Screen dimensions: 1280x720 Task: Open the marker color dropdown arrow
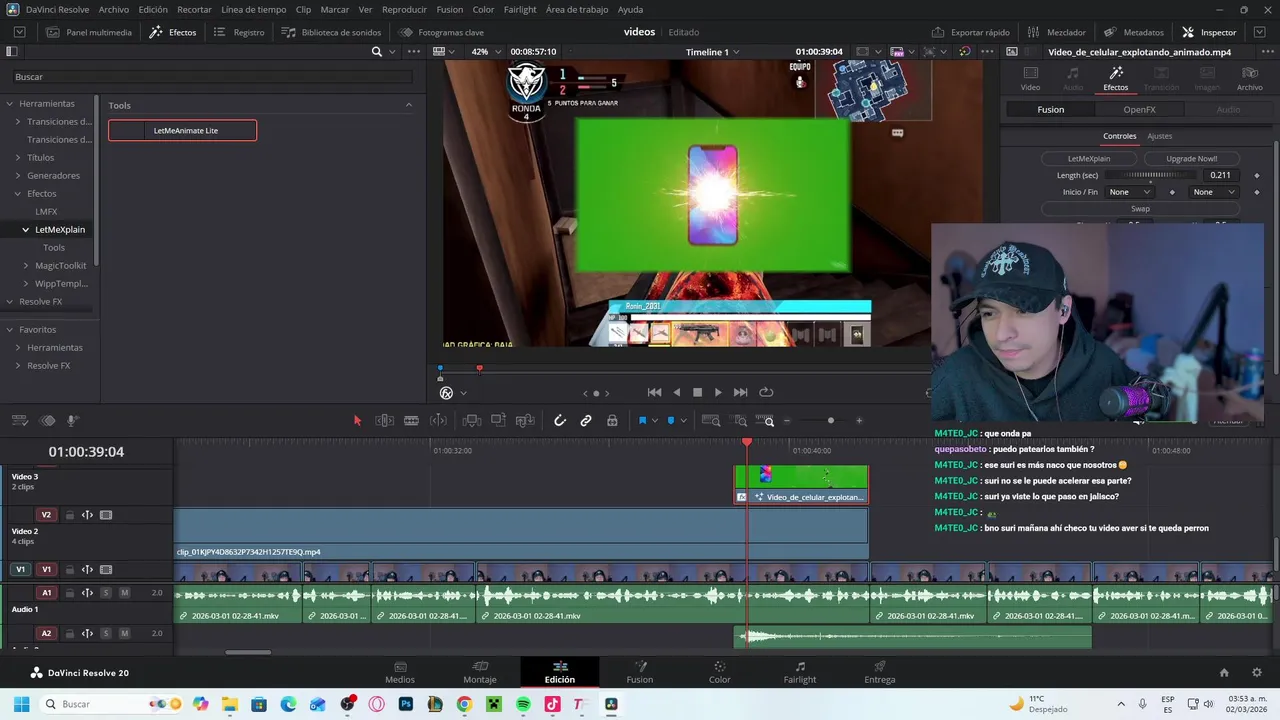tap(683, 421)
